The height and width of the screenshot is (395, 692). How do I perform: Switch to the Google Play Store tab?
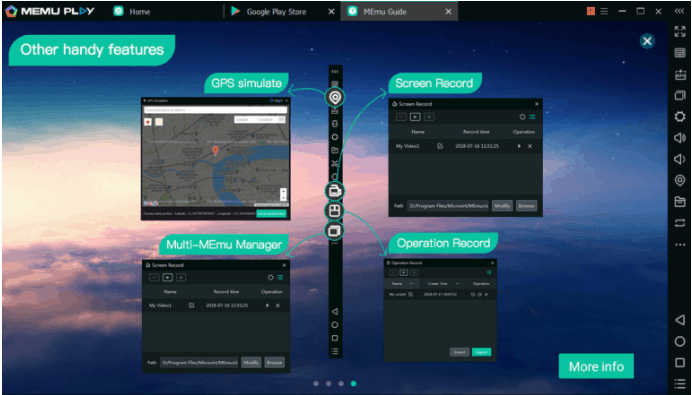click(276, 12)
